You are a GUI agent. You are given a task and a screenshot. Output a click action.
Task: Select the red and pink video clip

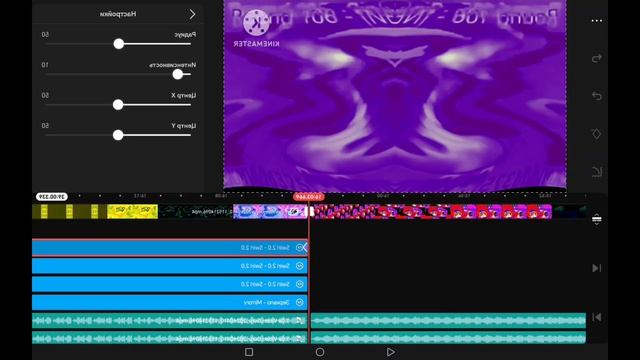tap(433, 211)
